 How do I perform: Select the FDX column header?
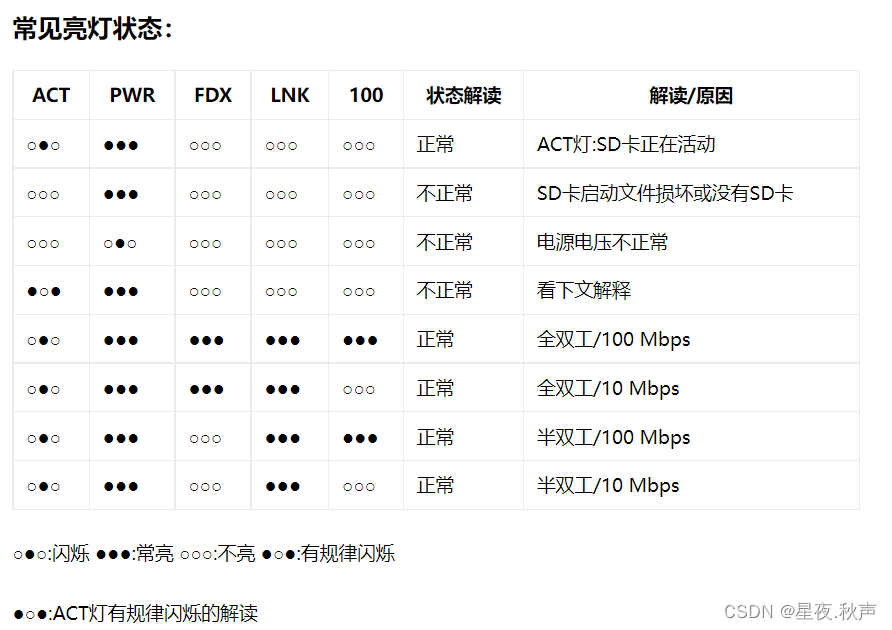coord(213,95)
